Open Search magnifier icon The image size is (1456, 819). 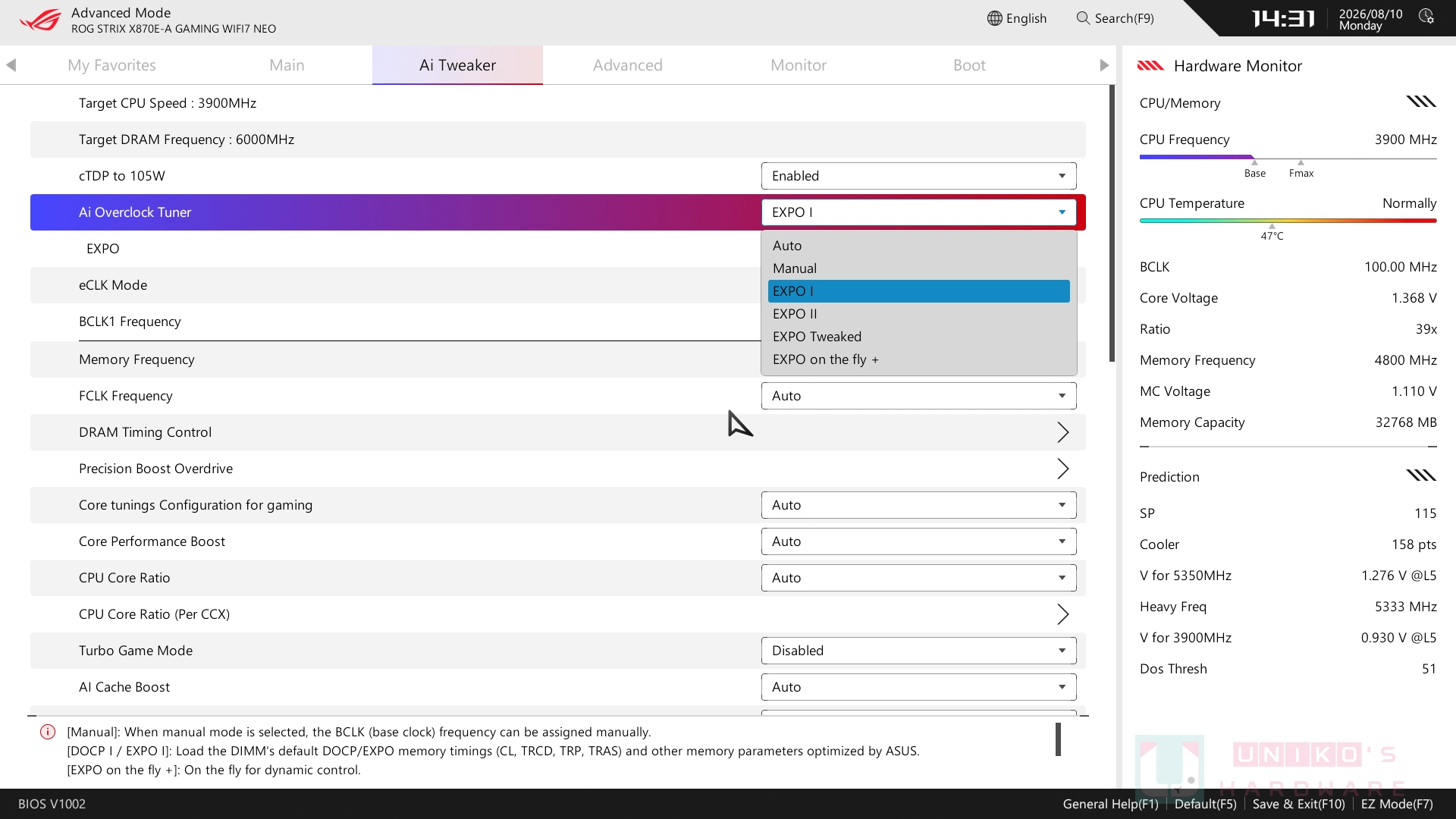(x=1083, y=18)
